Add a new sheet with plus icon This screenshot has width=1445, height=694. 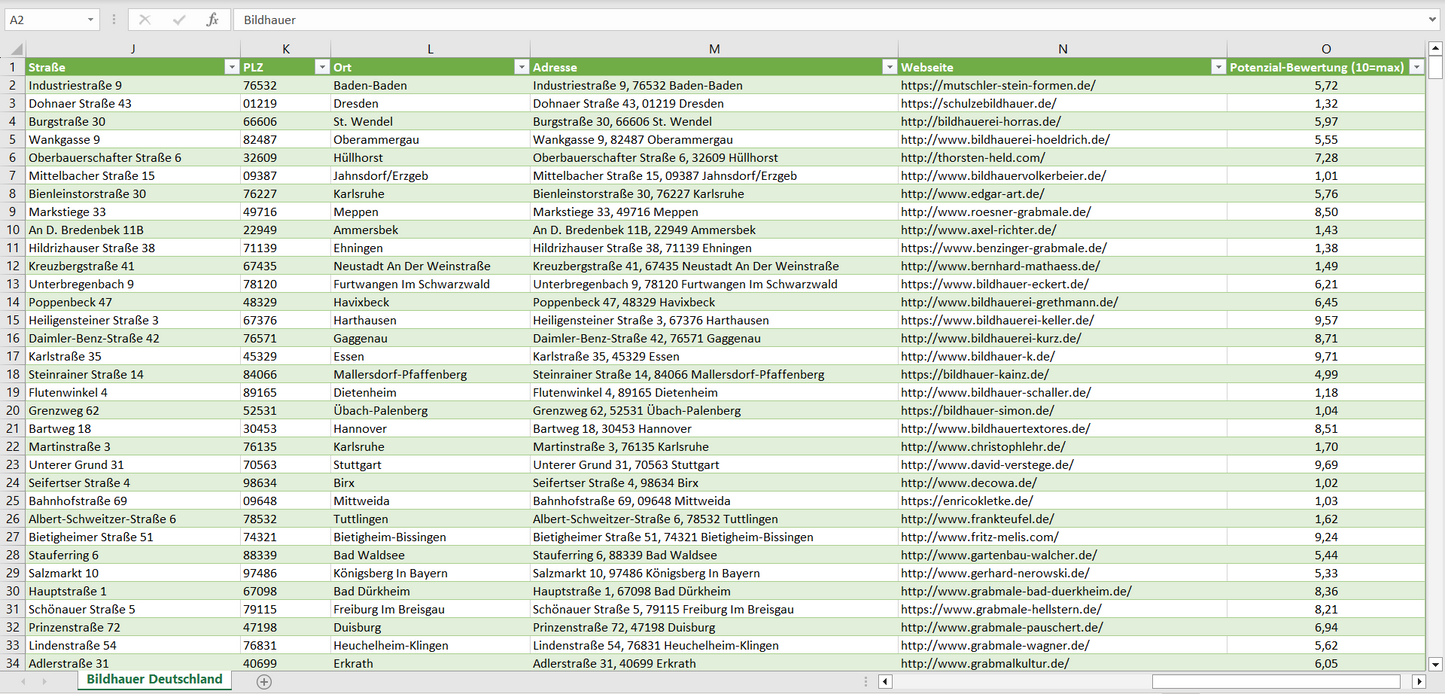pyautogui.click(x=264, y=681)
